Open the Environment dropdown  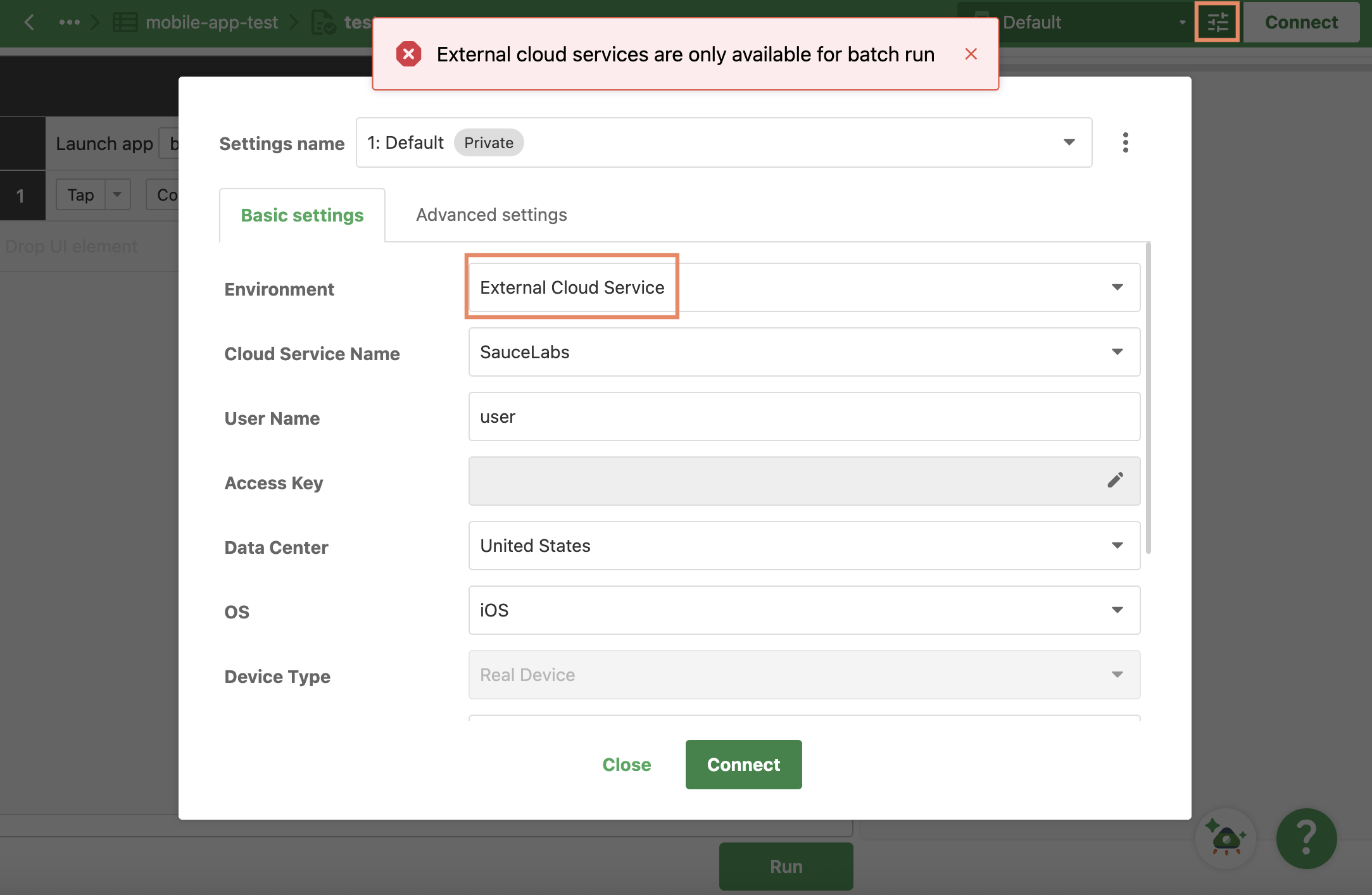[804, 287]
